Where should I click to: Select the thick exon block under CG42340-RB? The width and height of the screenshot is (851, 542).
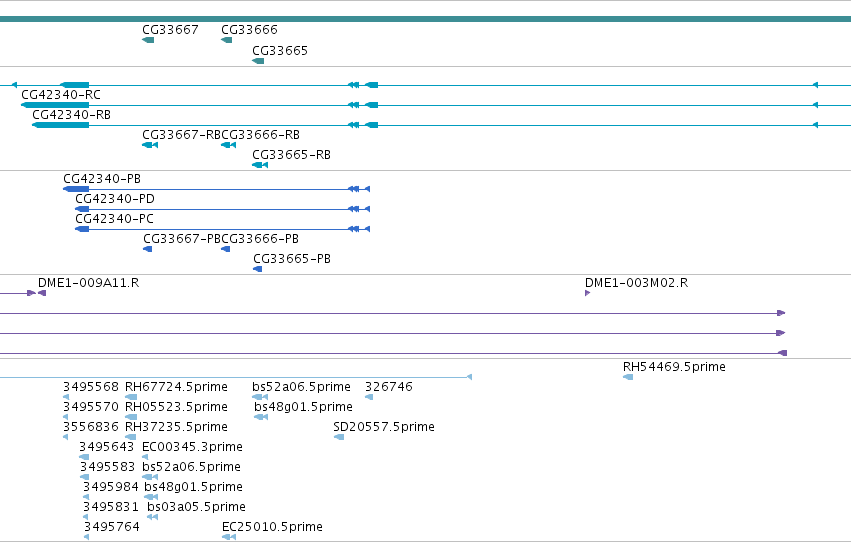click(x=60, y=125)
